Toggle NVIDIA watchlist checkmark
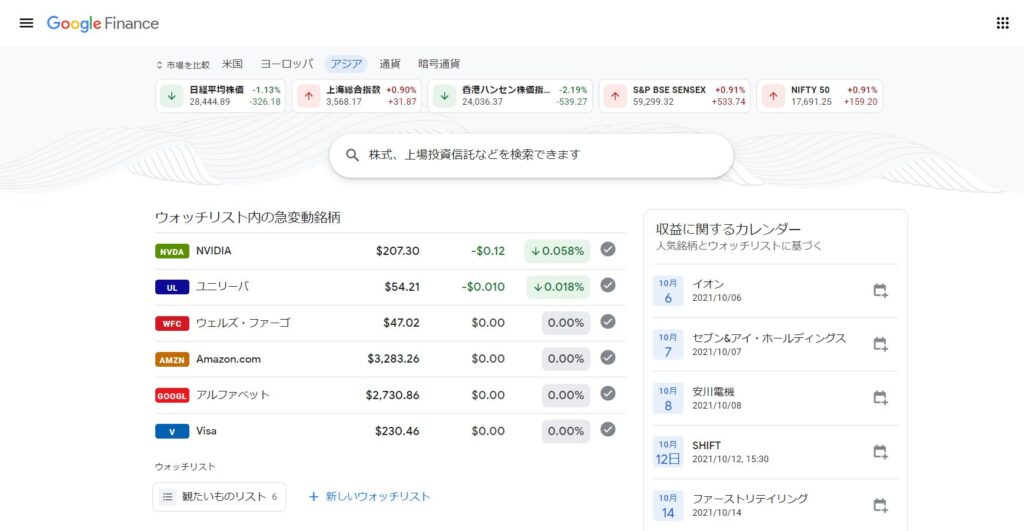 607,250
